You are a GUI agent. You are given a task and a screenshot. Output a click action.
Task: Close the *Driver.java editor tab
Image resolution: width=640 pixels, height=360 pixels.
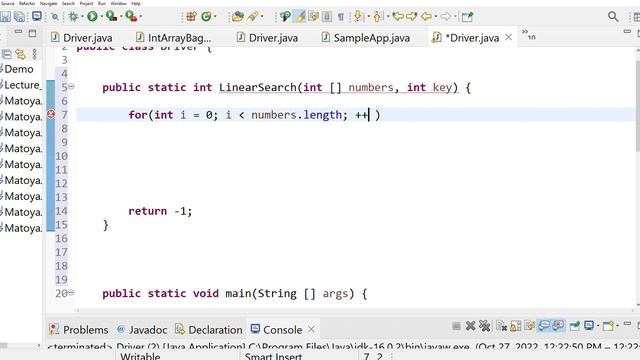pyautogui.click(x=509, y=37)
